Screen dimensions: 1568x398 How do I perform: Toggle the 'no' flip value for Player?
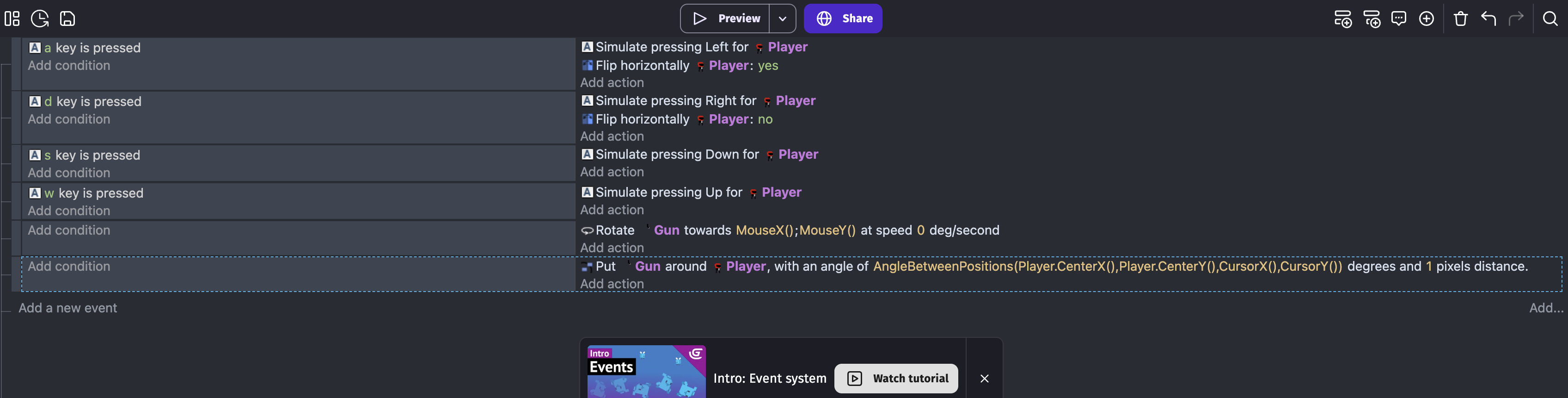pos(765,119)
